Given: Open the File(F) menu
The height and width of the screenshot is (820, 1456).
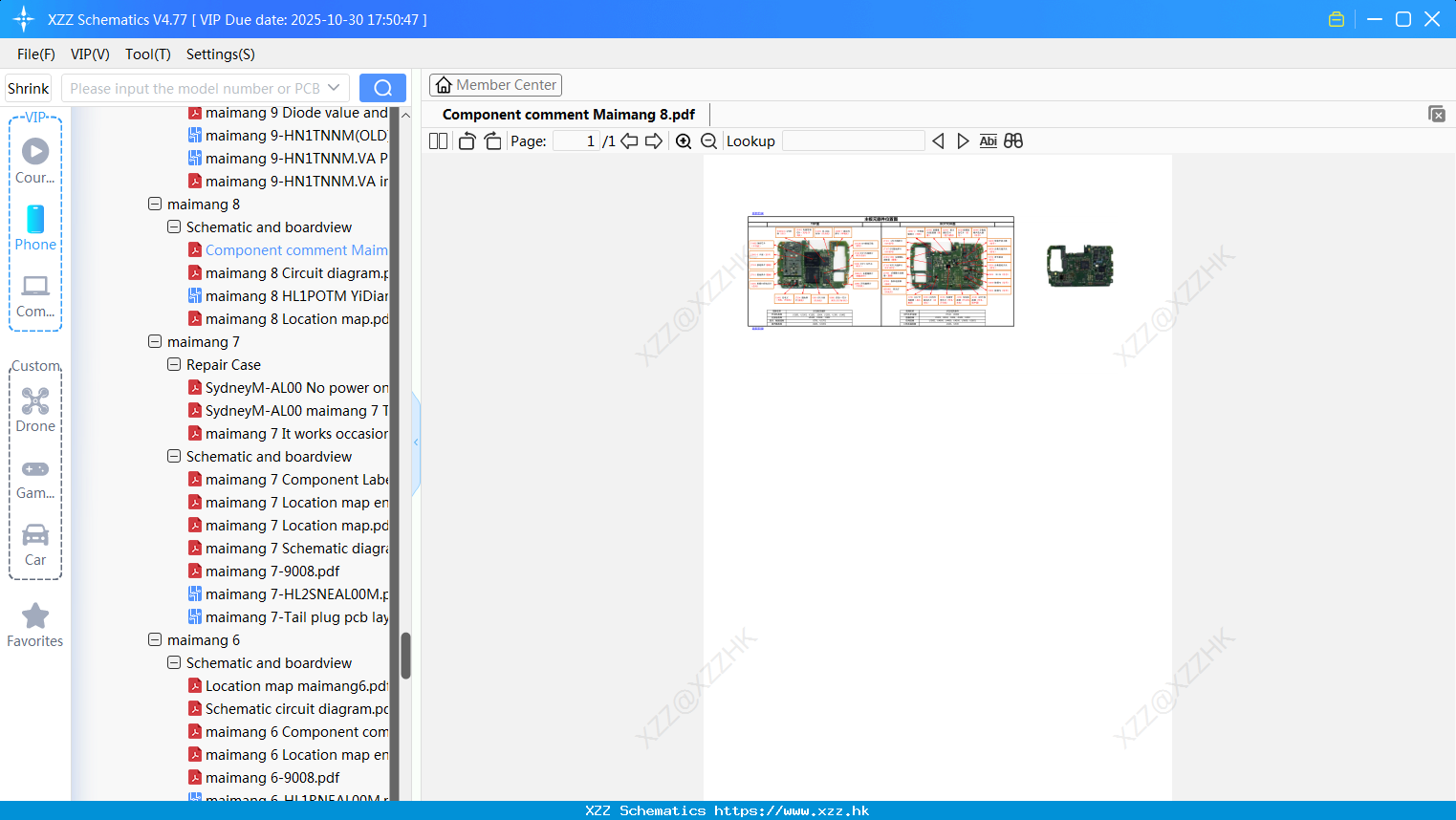Looking at the screenshot, I should click(36, 54).
